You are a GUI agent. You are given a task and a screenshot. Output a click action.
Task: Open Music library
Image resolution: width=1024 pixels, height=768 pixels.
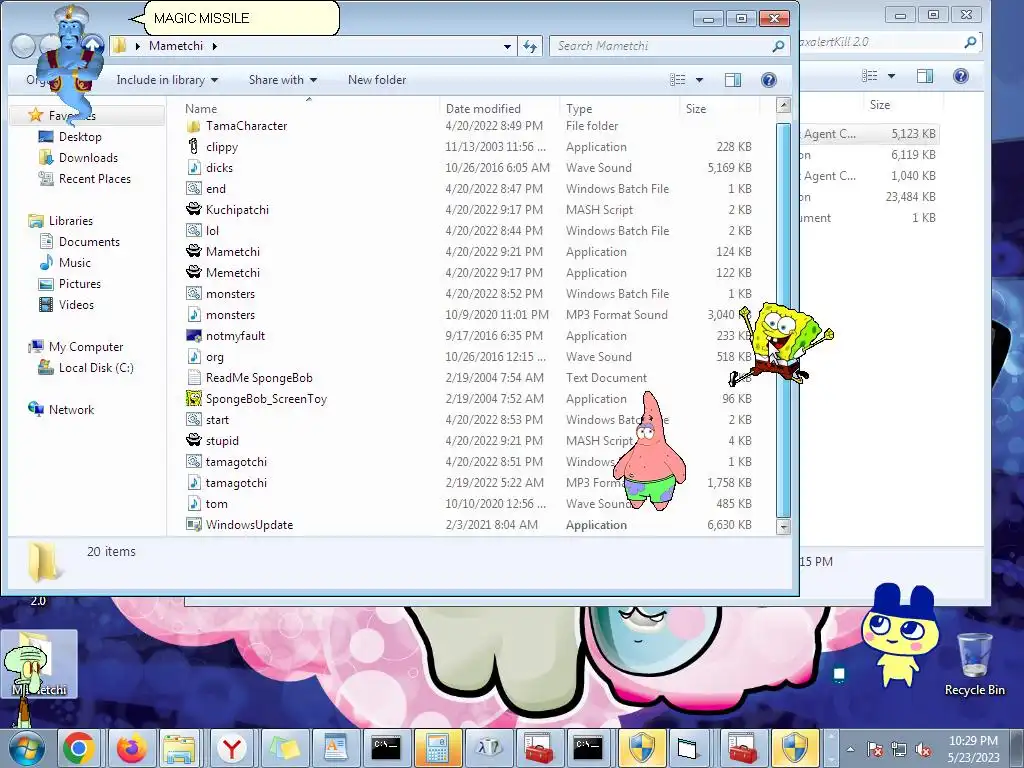pyautogui.click(x=74, y=263)
